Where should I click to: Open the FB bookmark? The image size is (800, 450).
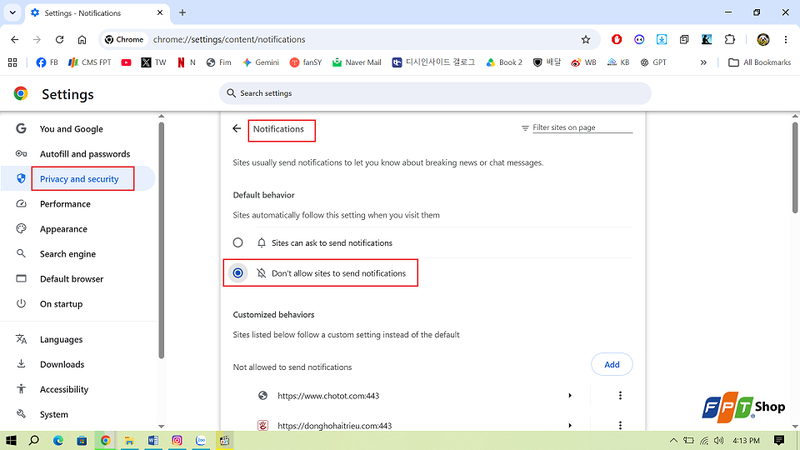pyautogui.click(x=47, y=62)
